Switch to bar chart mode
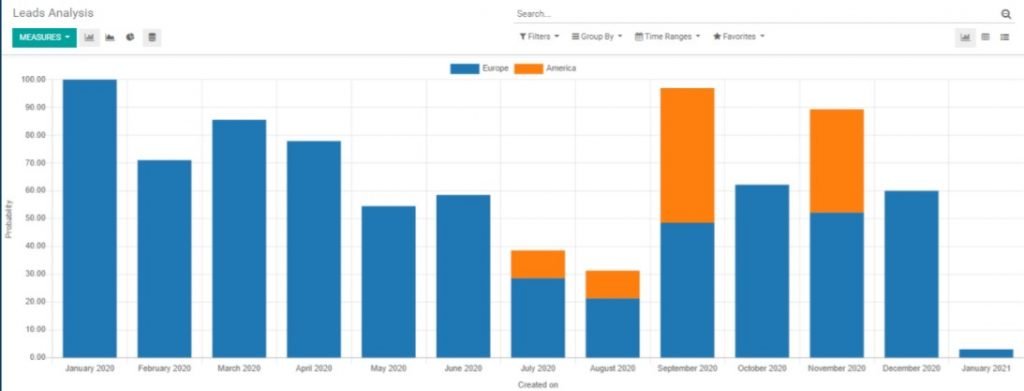The height and width of the screenshot is (391, 1024). 89,37
